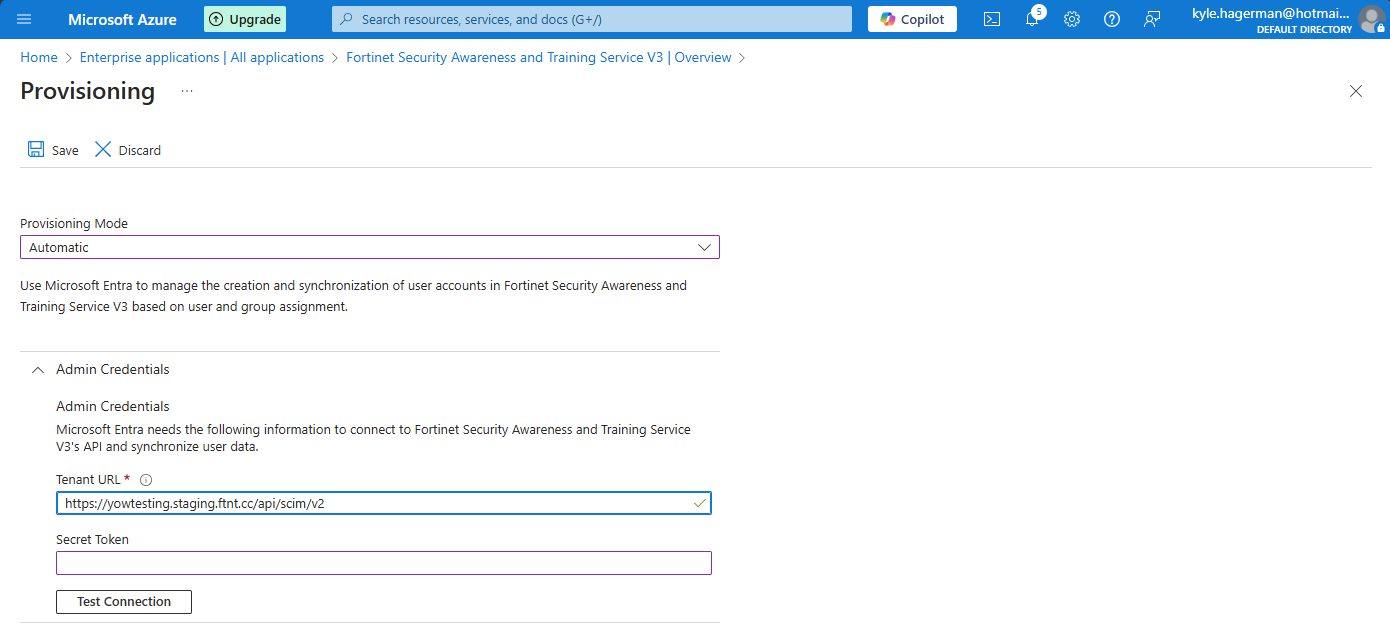Open the notifications bell
1390x640 pixels.
click(1032, 19)
